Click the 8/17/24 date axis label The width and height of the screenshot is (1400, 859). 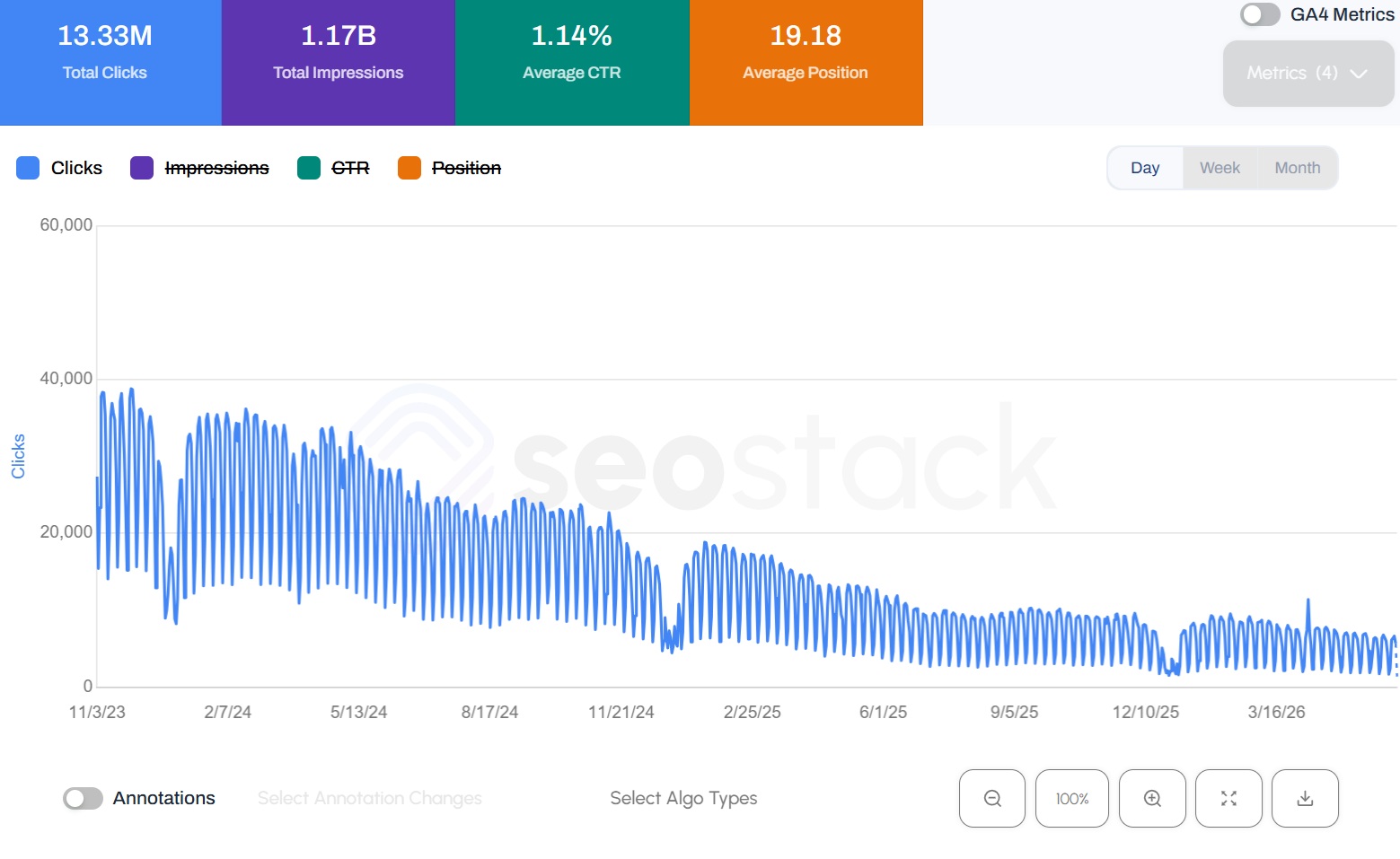(489, 712)
